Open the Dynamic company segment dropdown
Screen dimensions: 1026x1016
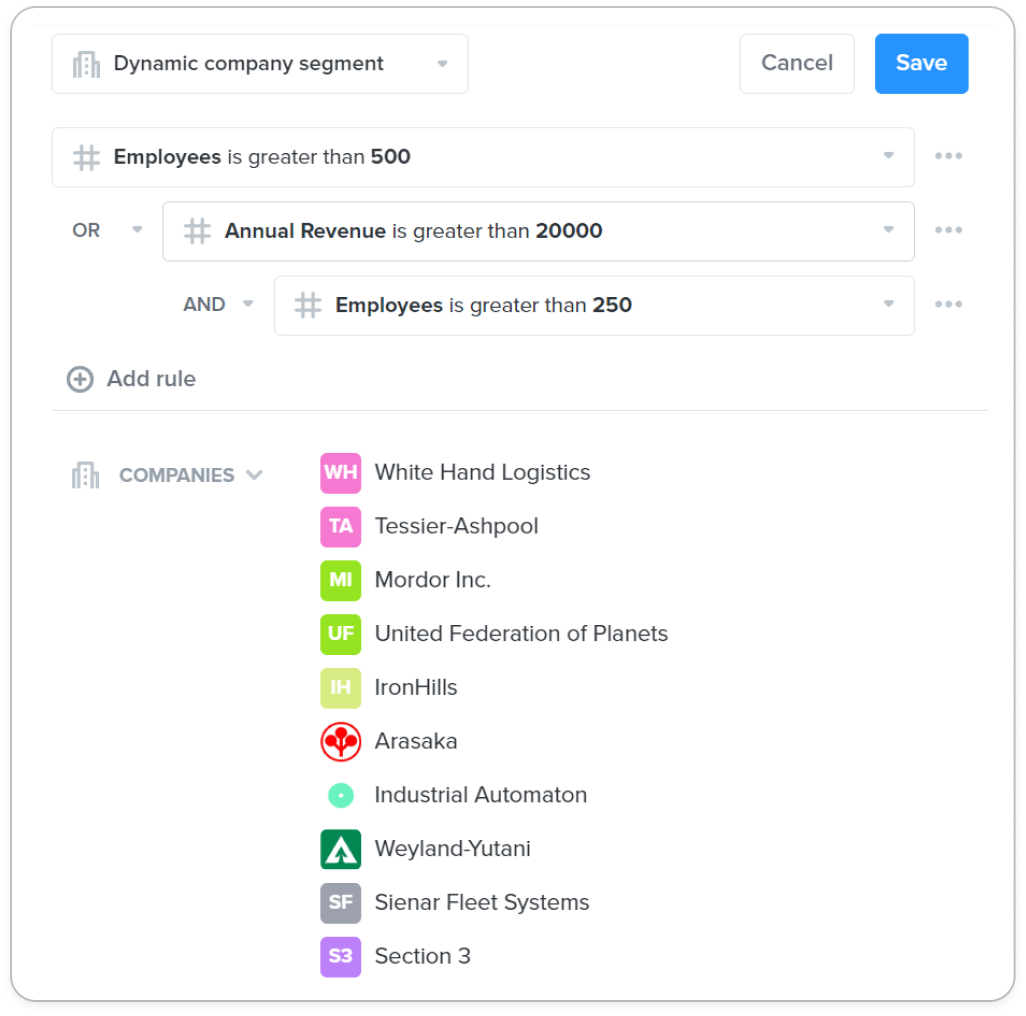[x=260, y=63]
